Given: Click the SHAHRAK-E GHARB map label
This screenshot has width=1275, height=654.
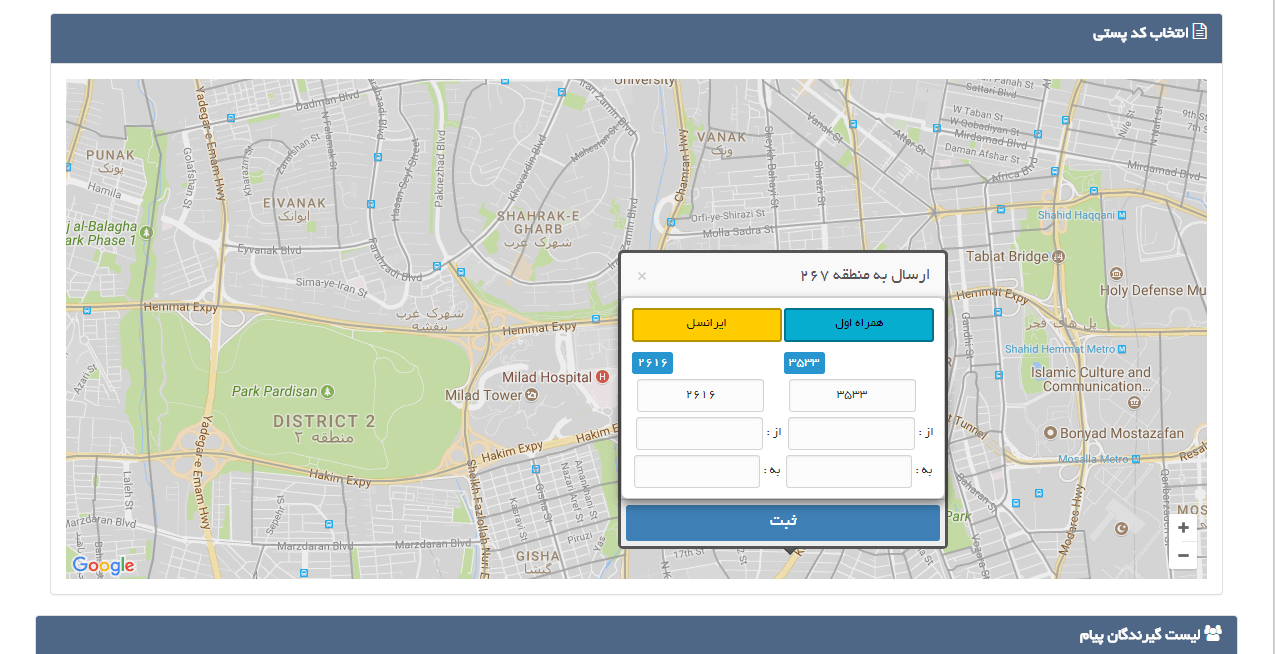Looking at the screenshot, I should pyautogui.click(x=538, y=222).
